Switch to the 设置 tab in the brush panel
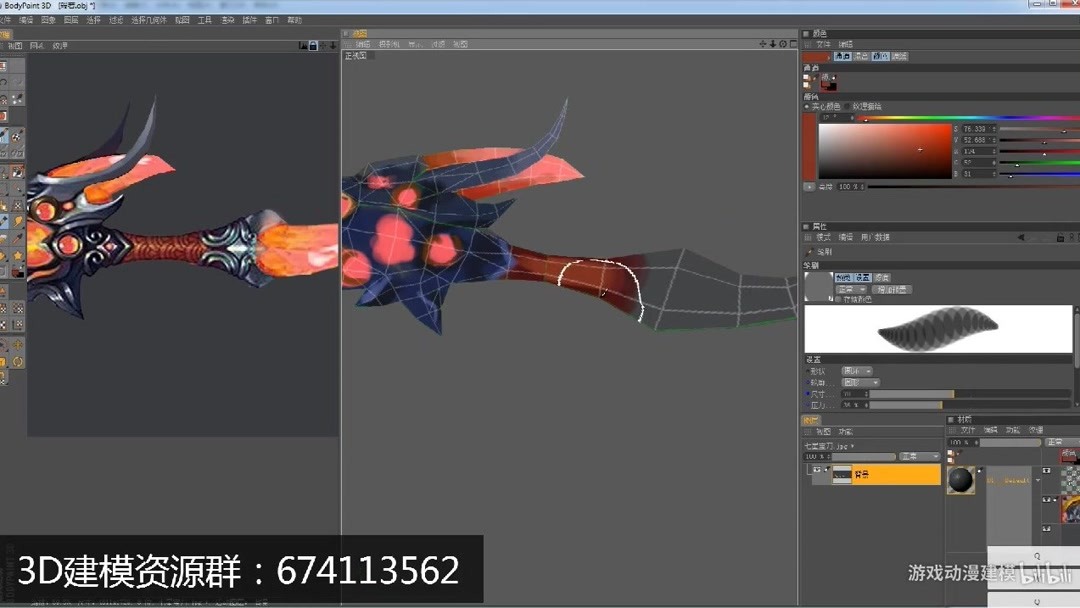The width and height of the screenshot is (1080, 608). click(861, 278)
